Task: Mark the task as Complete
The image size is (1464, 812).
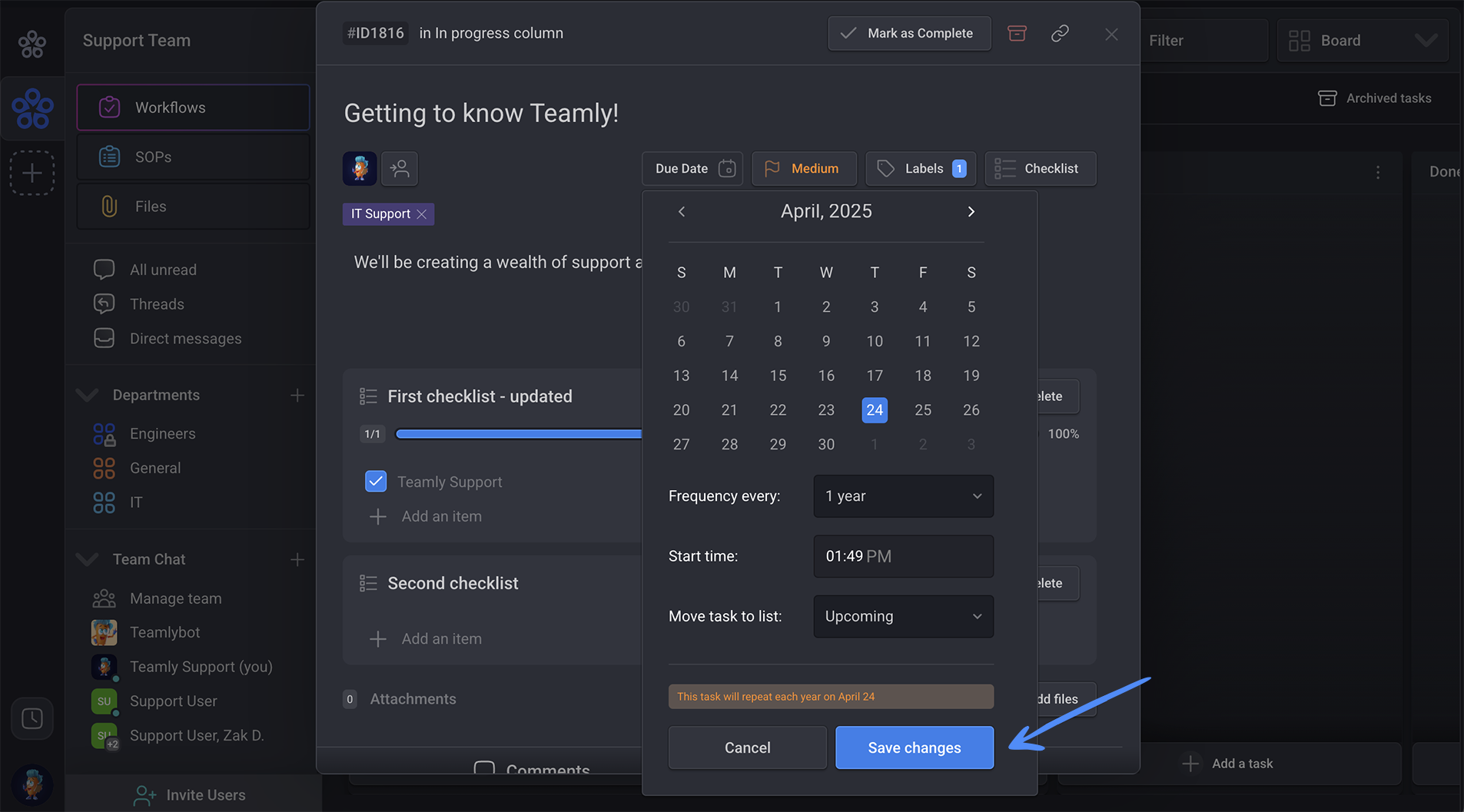Action: tap(909, 33)
